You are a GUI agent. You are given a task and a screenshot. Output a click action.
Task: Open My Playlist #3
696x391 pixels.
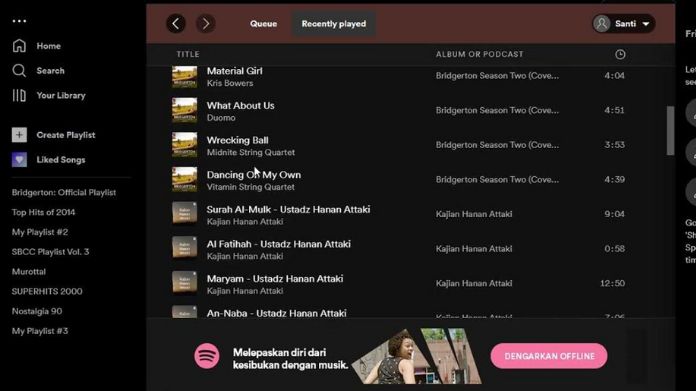tap(40, 331)
